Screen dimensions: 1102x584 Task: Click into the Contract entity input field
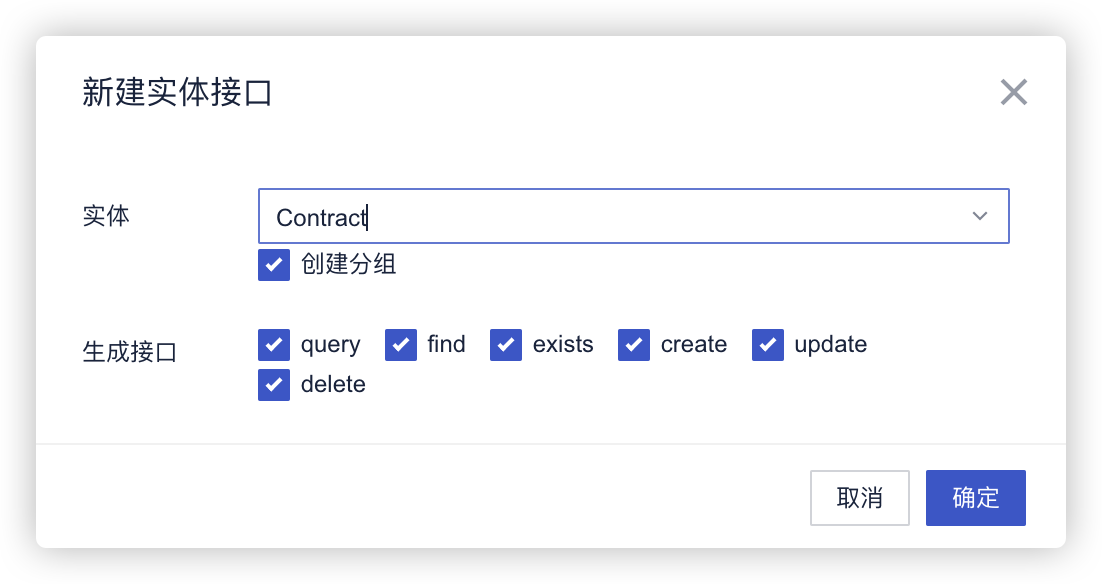point(600,216)
